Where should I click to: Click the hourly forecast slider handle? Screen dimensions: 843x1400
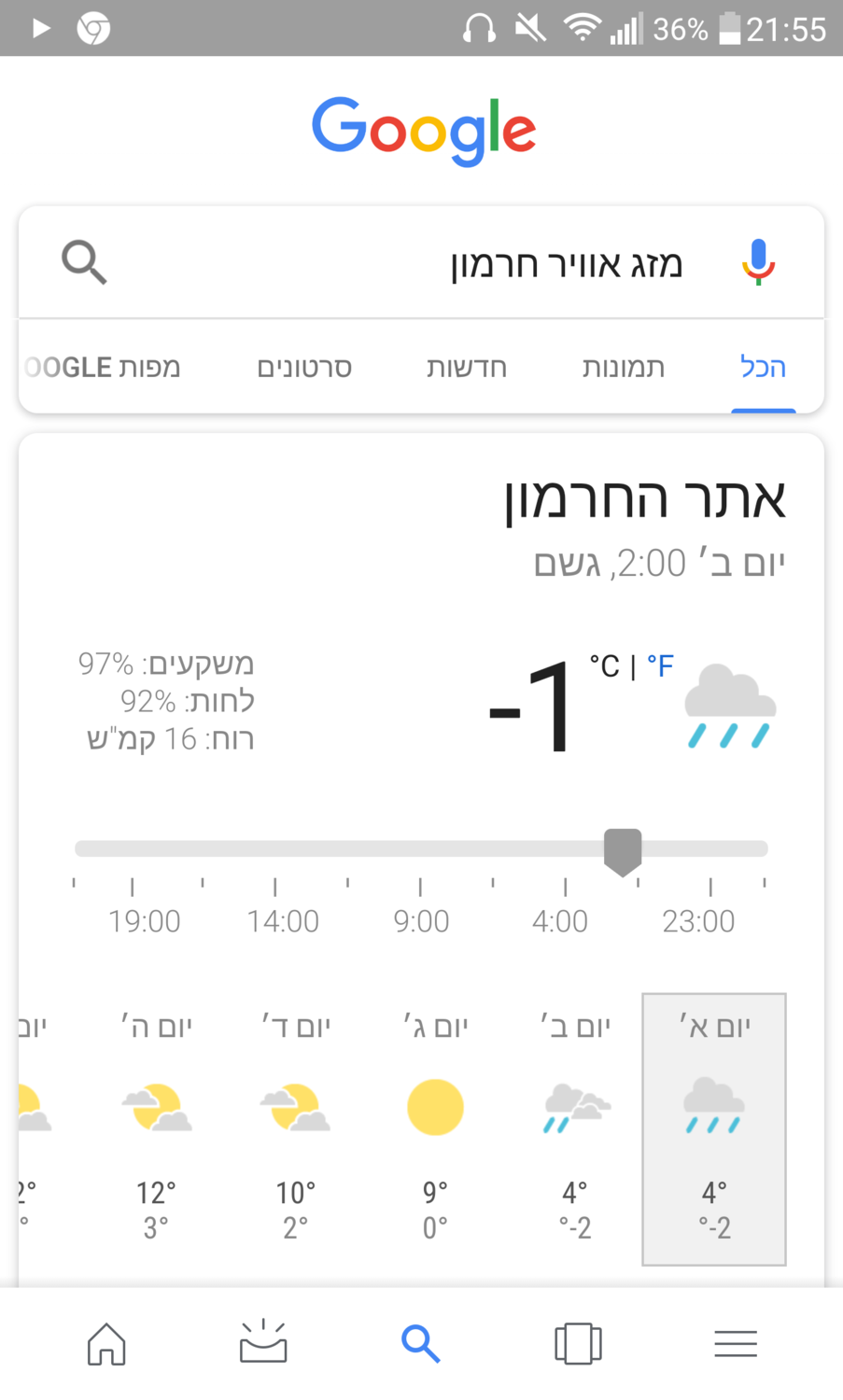pos(623,850)
